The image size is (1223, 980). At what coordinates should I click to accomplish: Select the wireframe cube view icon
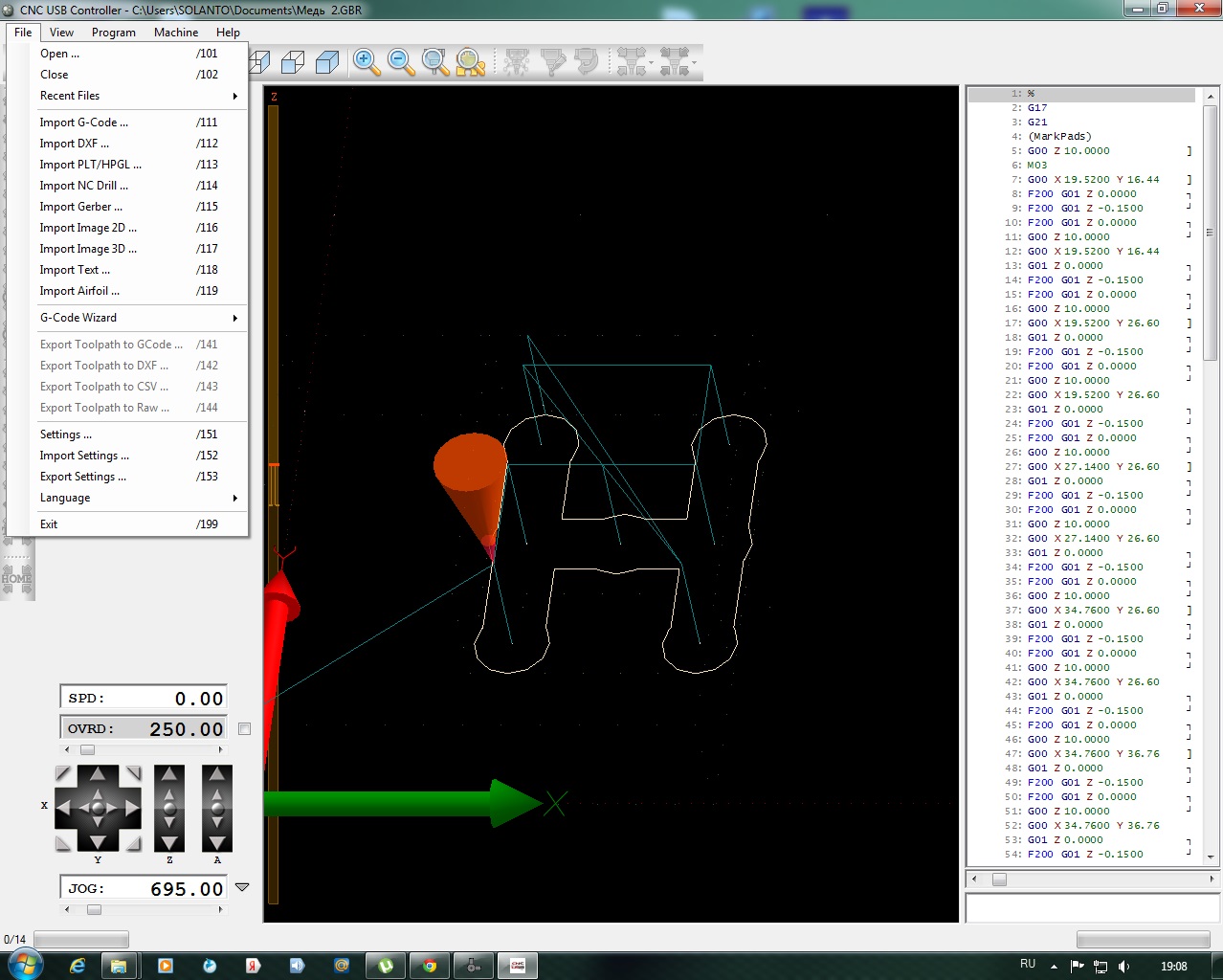tap(293, 62)
